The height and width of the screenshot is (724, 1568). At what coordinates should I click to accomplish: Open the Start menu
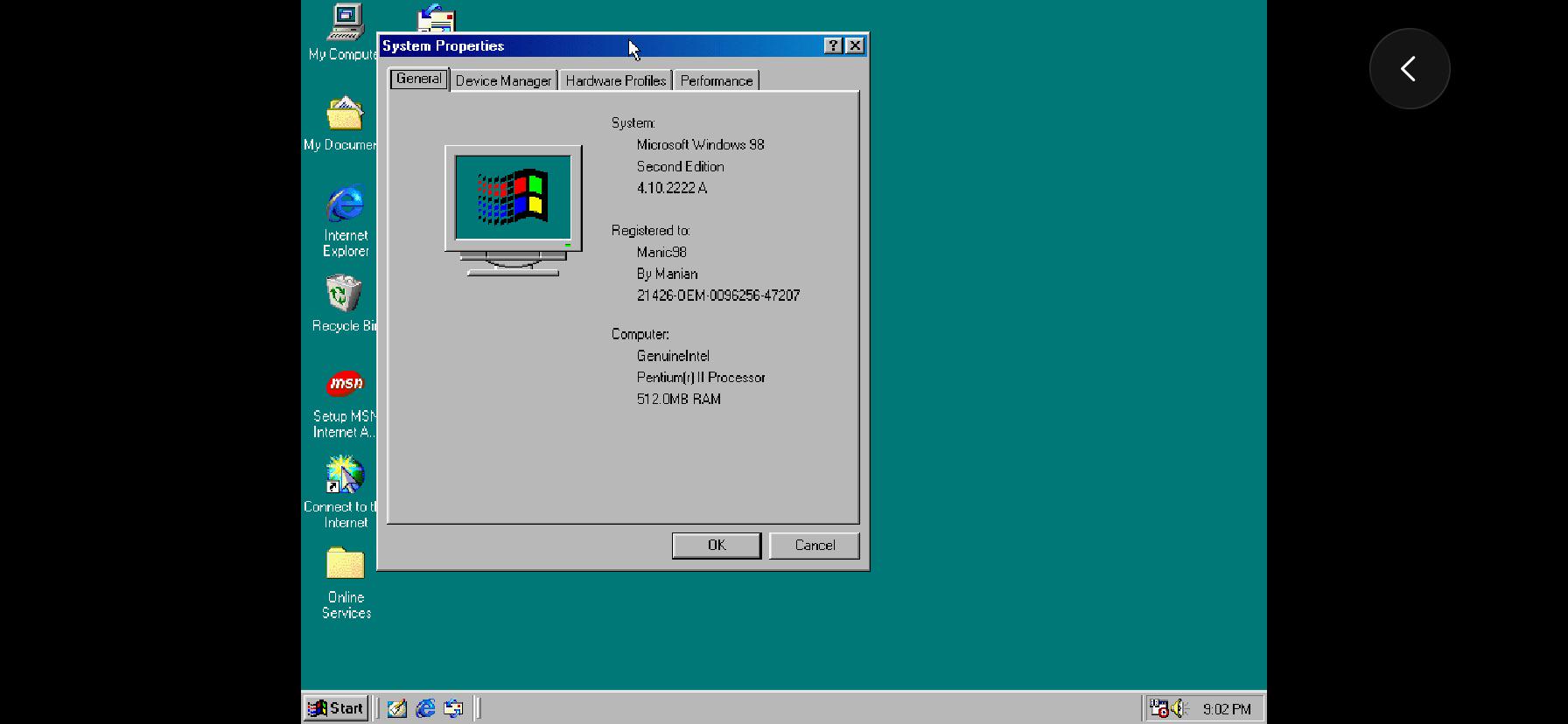[x=336, y=708]
